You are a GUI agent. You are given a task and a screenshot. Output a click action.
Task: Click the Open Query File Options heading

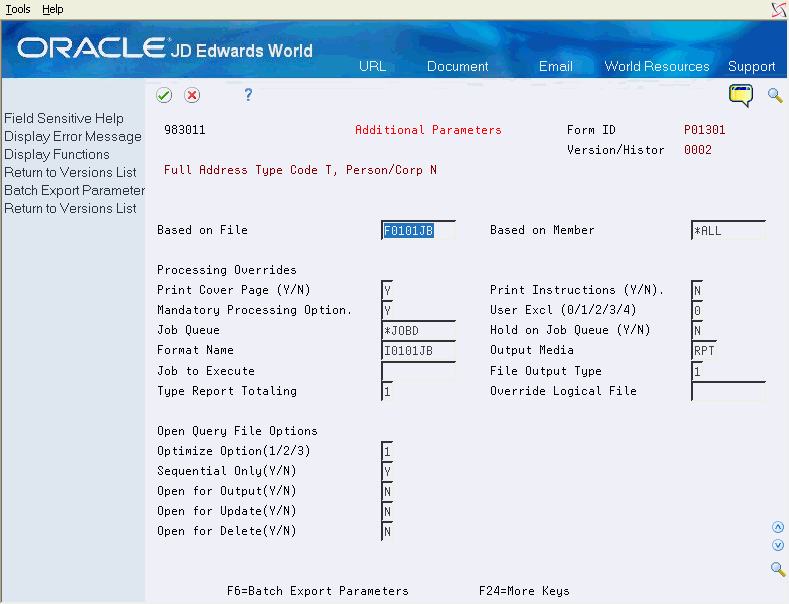click(237, 431)
